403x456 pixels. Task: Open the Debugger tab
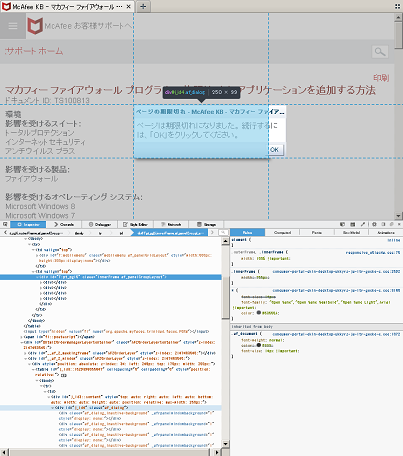click(100, 224)
